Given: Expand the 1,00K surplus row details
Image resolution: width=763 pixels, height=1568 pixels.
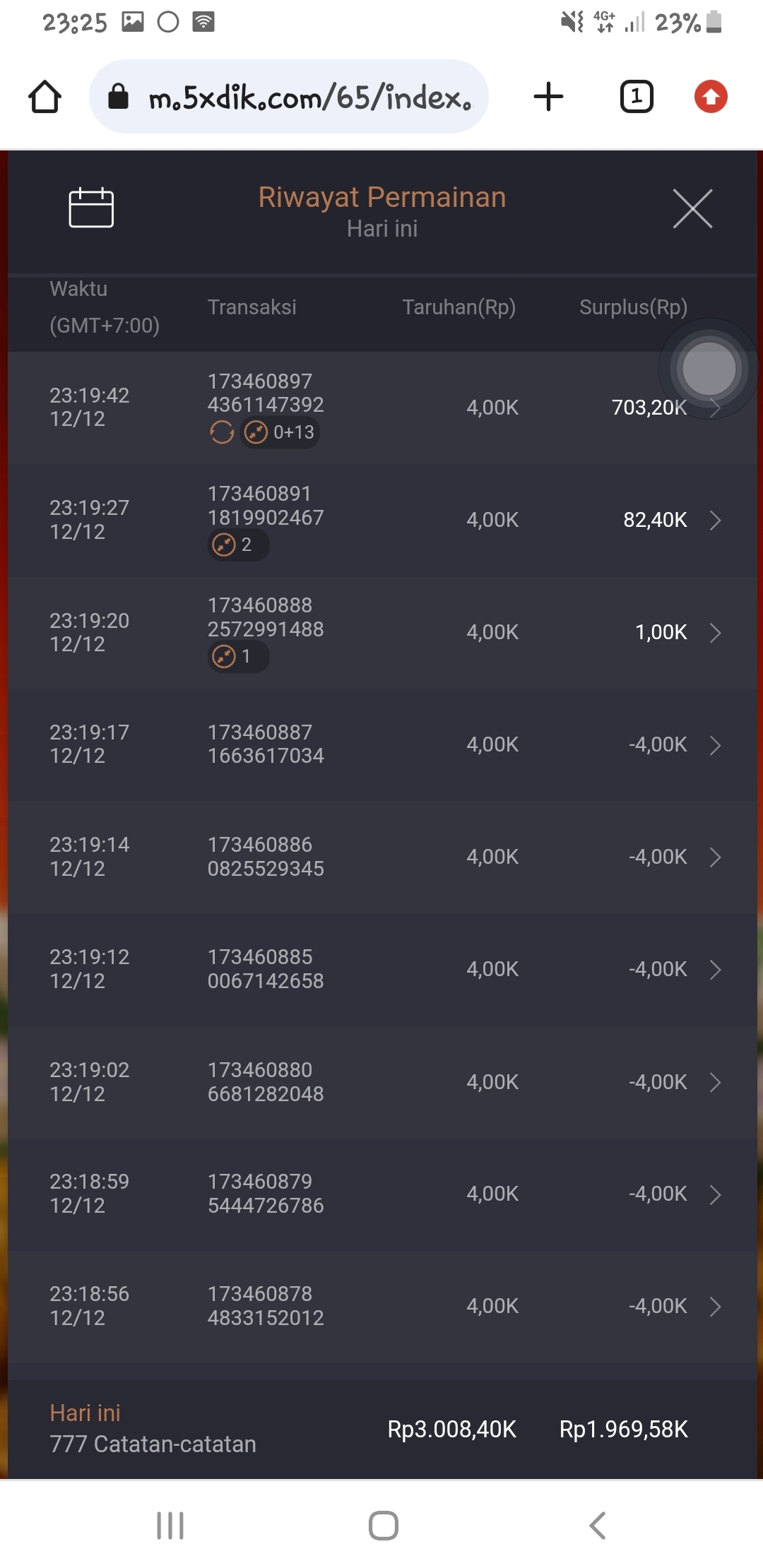Looking at the screenshot, I should pyautogui.click(x=715, y=633).
